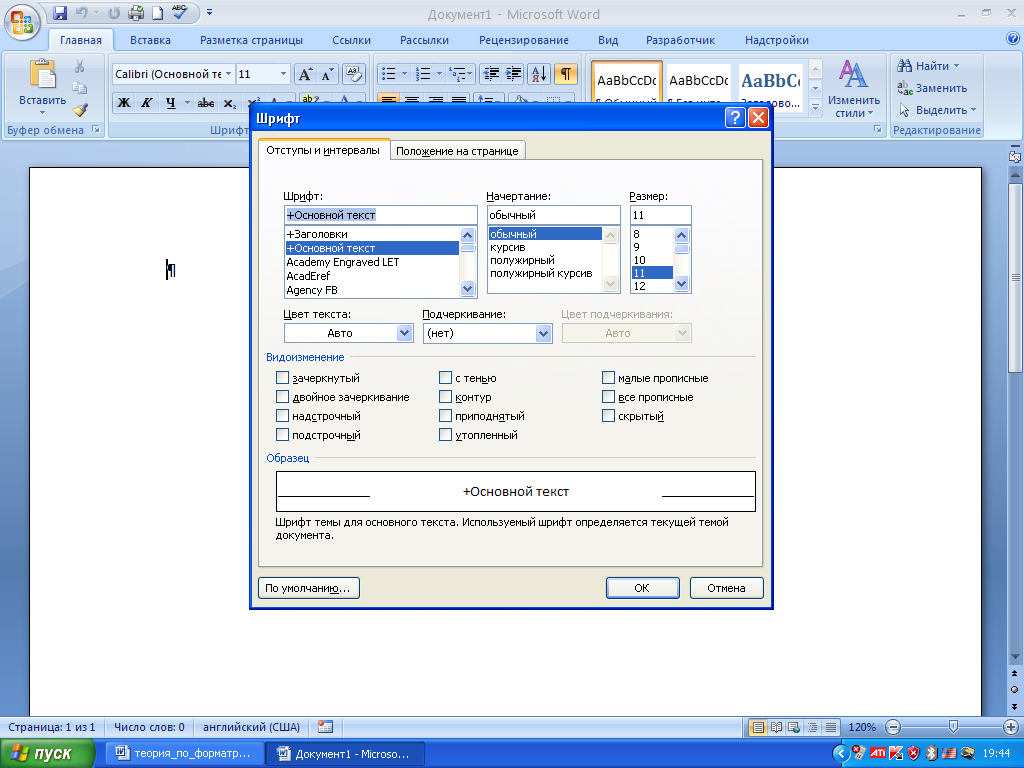This screenshot has width=1024, height=768.
Task: Toggle bold Ж in the ribbon
Action: click(x=123, y=103)
